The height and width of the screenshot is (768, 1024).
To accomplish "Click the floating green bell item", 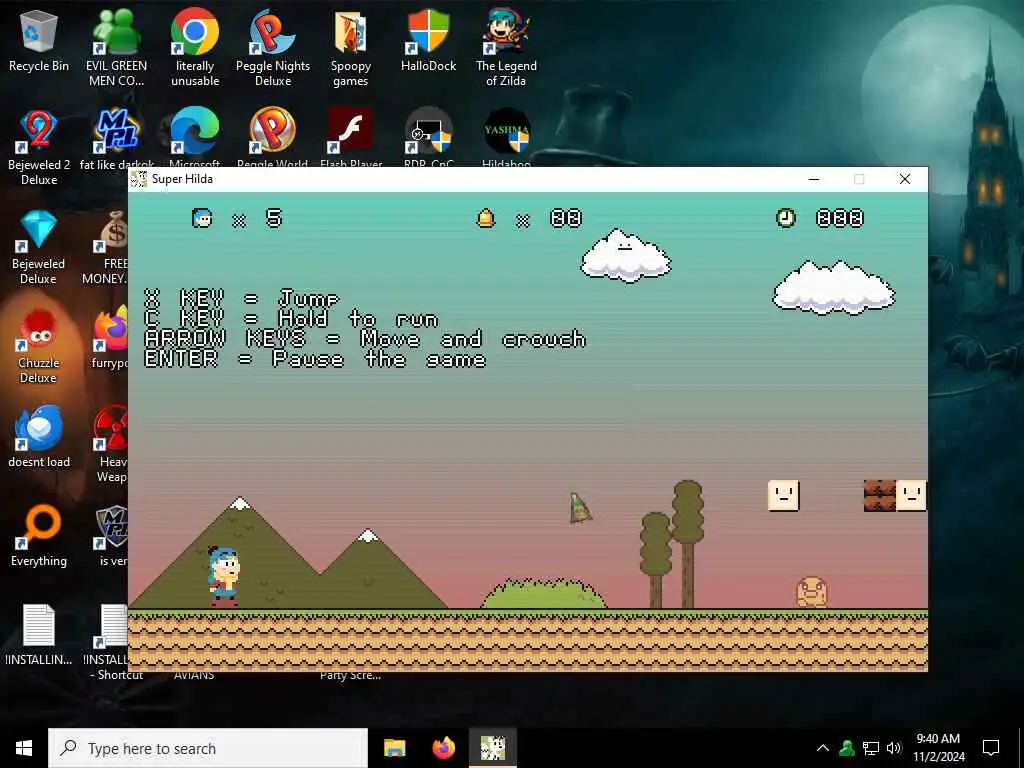I will [579, 508].
